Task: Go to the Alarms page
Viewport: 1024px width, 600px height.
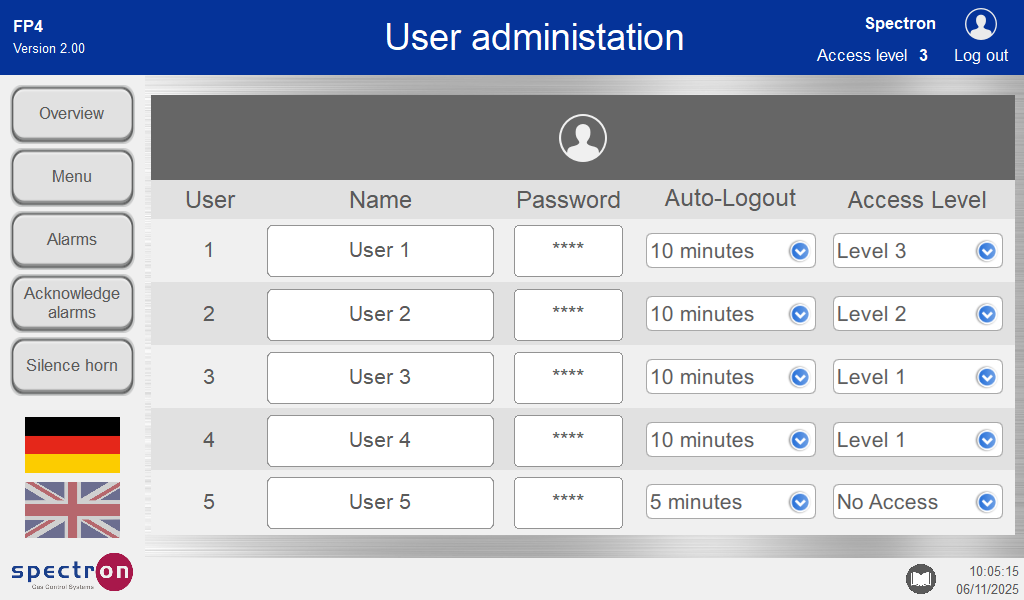Action: (x=72, y=240)
